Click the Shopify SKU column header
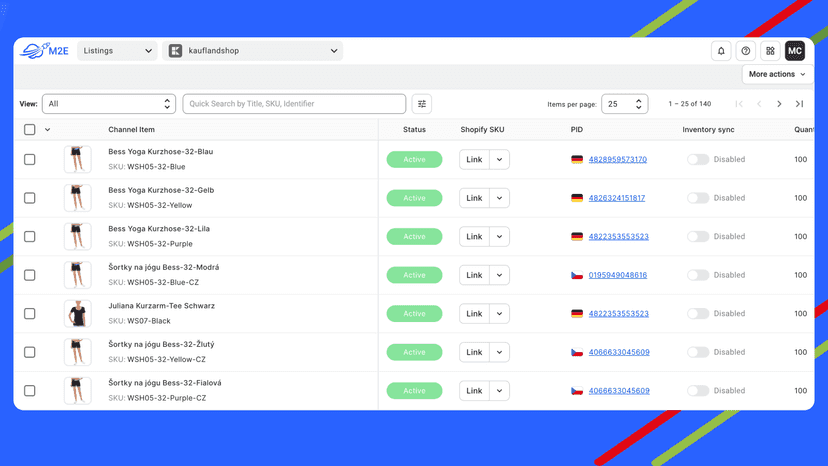 (482, 129)
